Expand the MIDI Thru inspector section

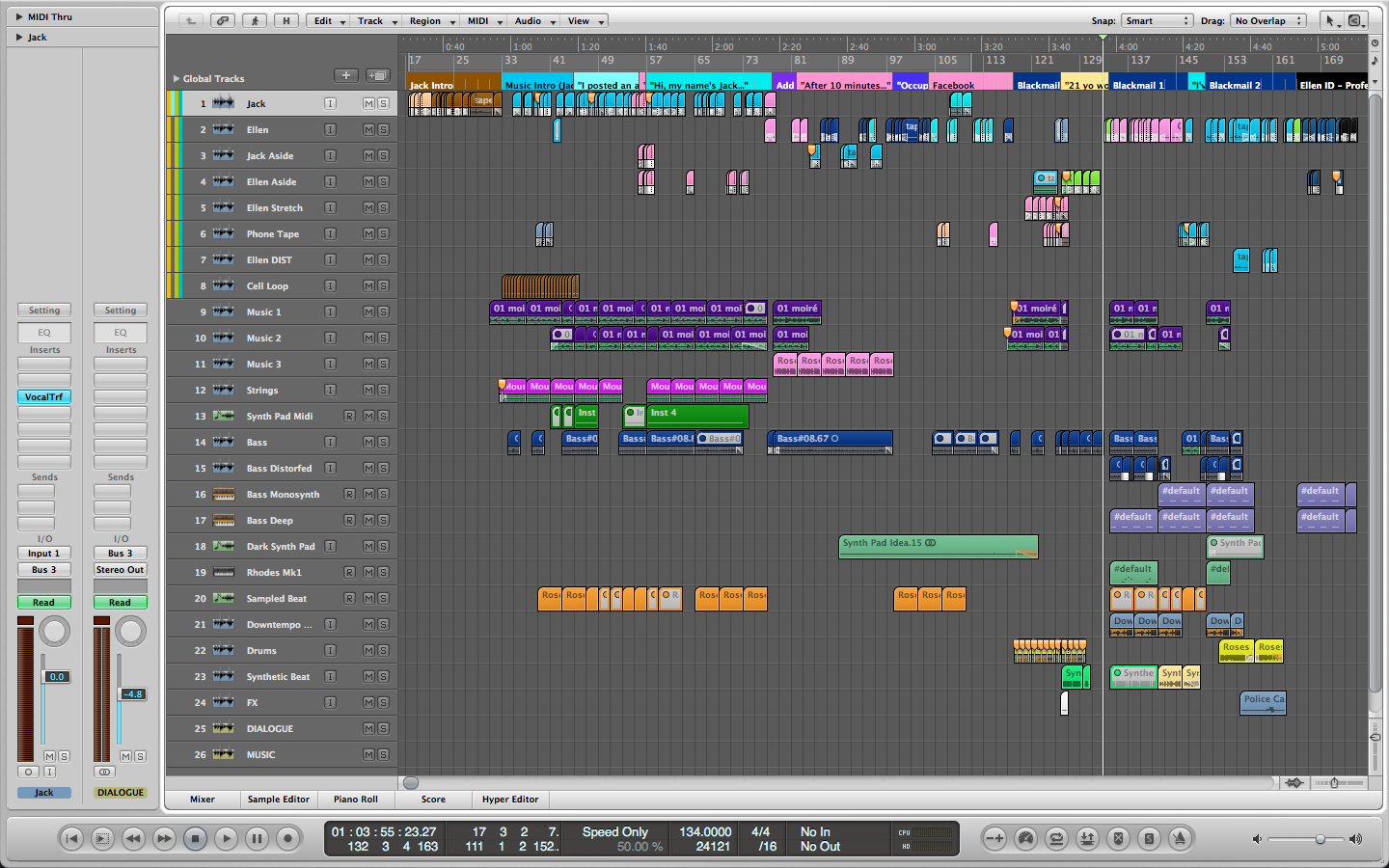click(x=19, y=16)
